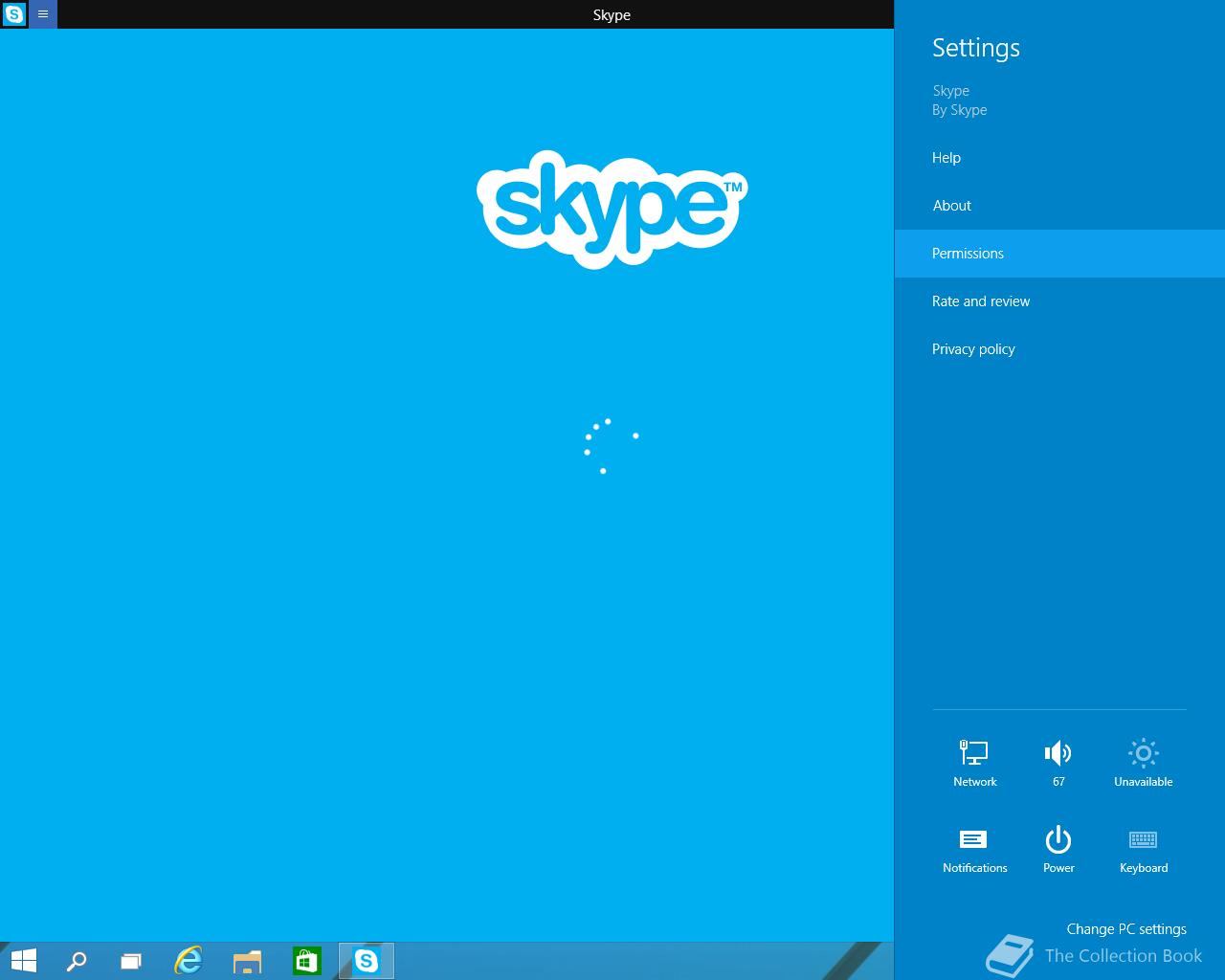Open the Keyboard quick setting

tap(1143, 849)
